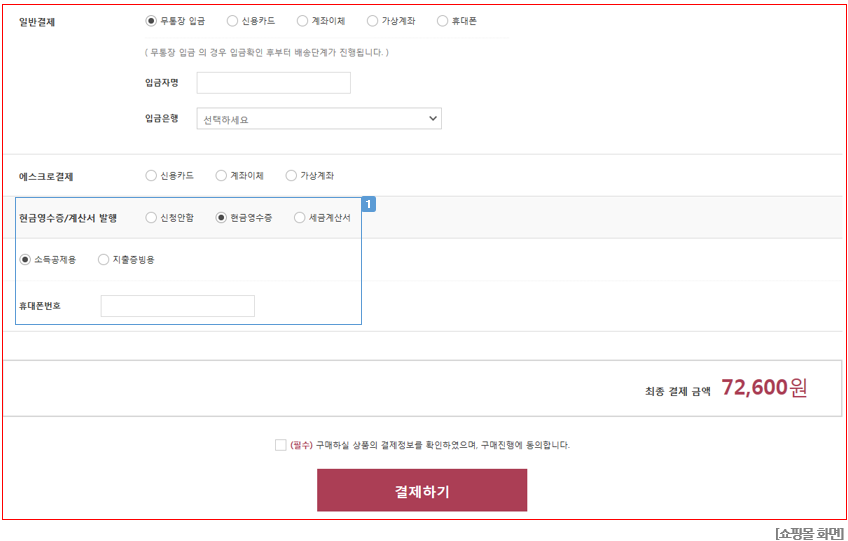
Task: Pick 가상계좌 in the 에스크로결제 row
Action: tap(291, 176)
